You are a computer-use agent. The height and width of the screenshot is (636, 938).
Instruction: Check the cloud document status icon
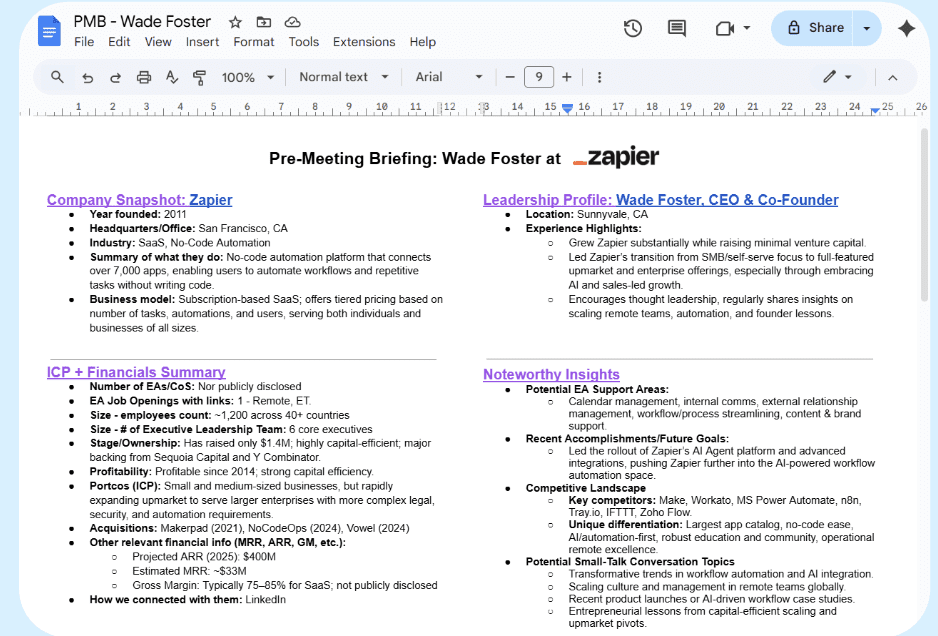pyautogui.click(x=293, y=22)
